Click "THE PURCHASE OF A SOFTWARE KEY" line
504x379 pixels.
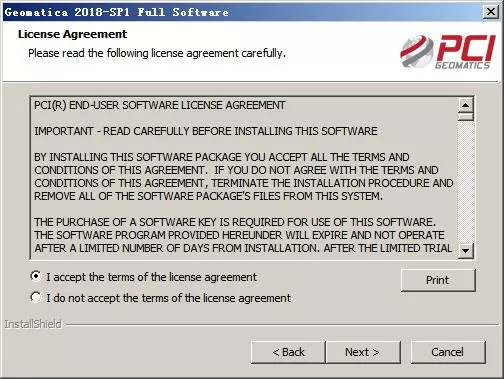tap(235, 222)
